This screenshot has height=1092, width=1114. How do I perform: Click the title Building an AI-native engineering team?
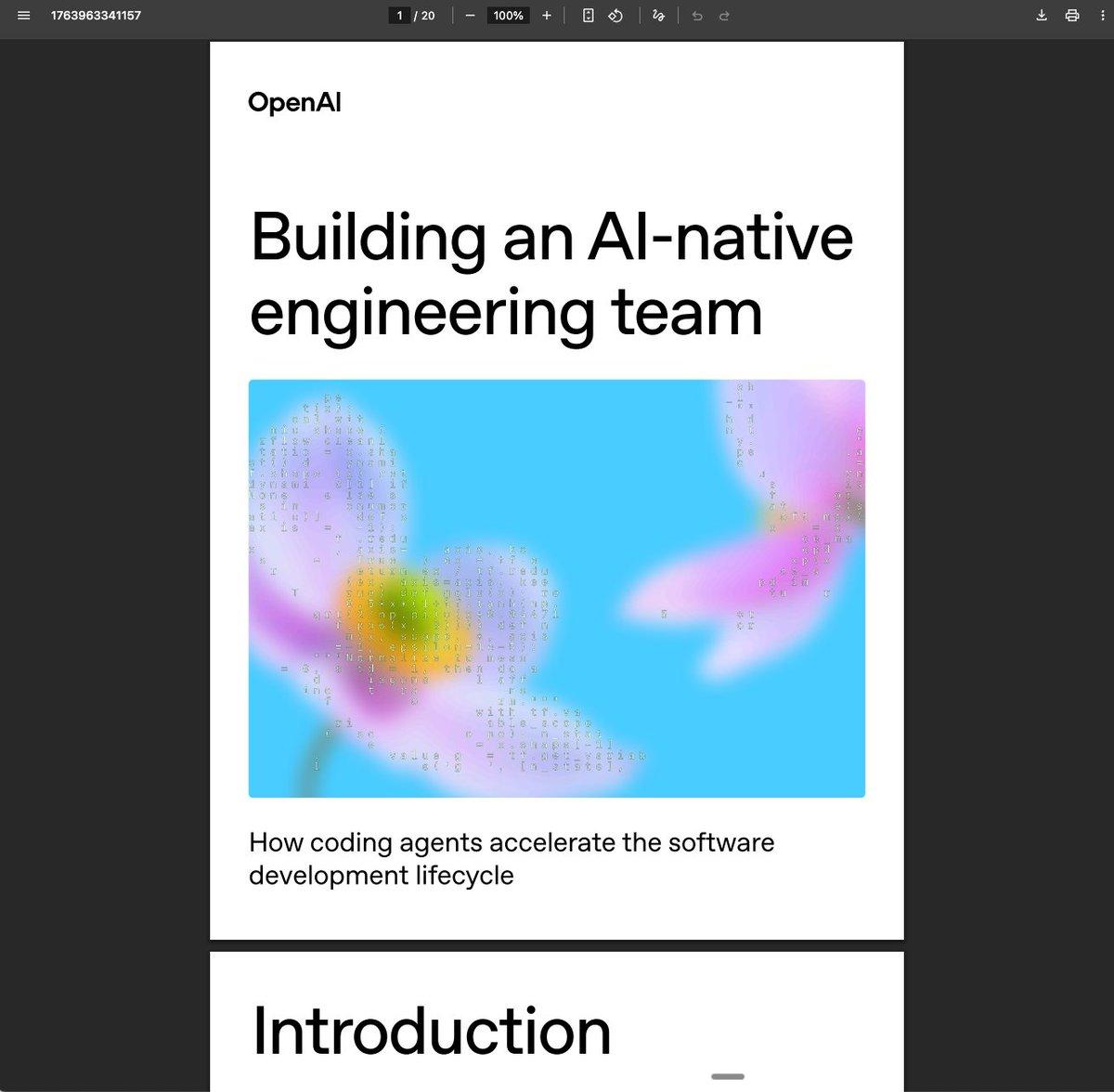click(x=551, y=274)
